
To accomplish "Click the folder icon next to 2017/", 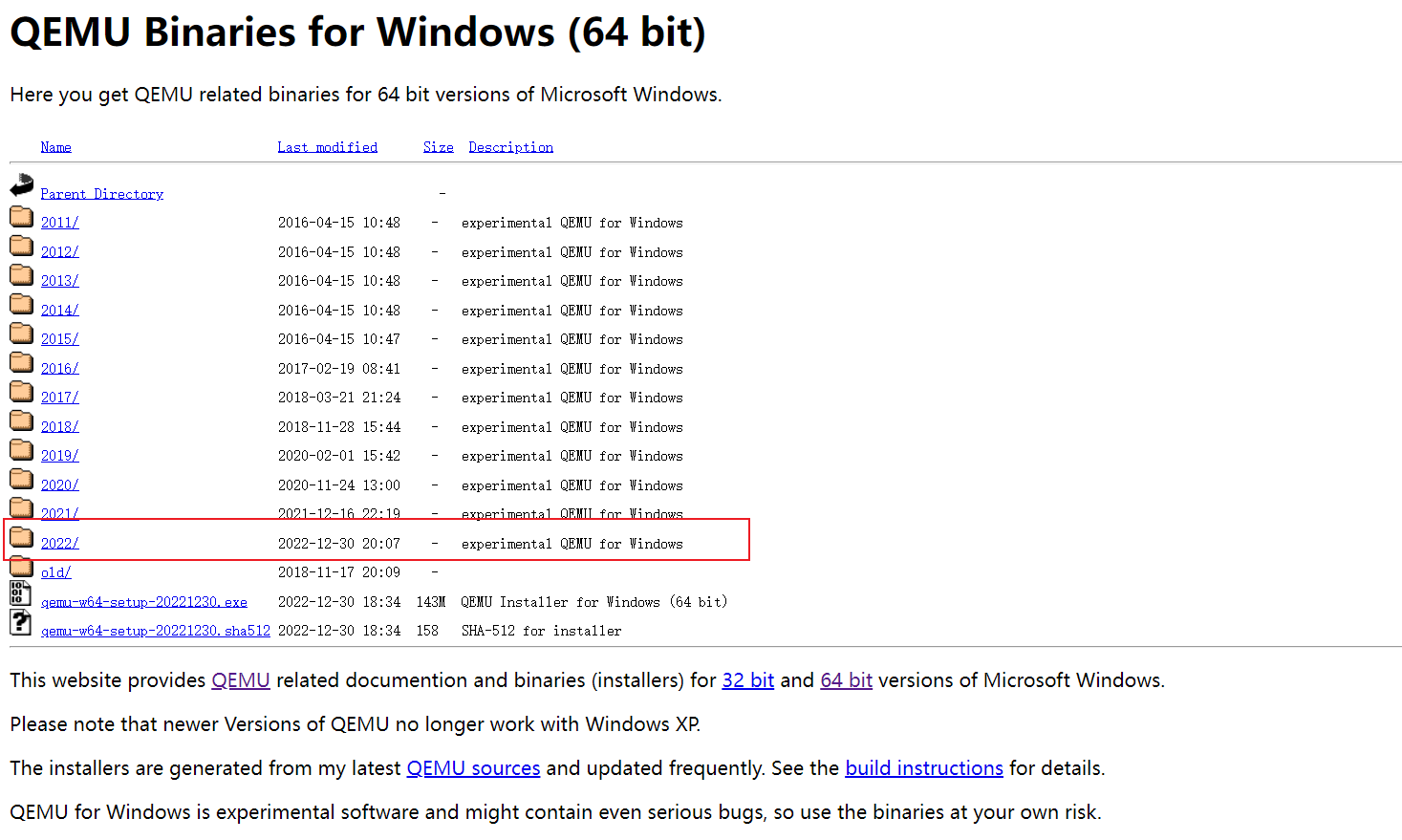I will (22, 391).
